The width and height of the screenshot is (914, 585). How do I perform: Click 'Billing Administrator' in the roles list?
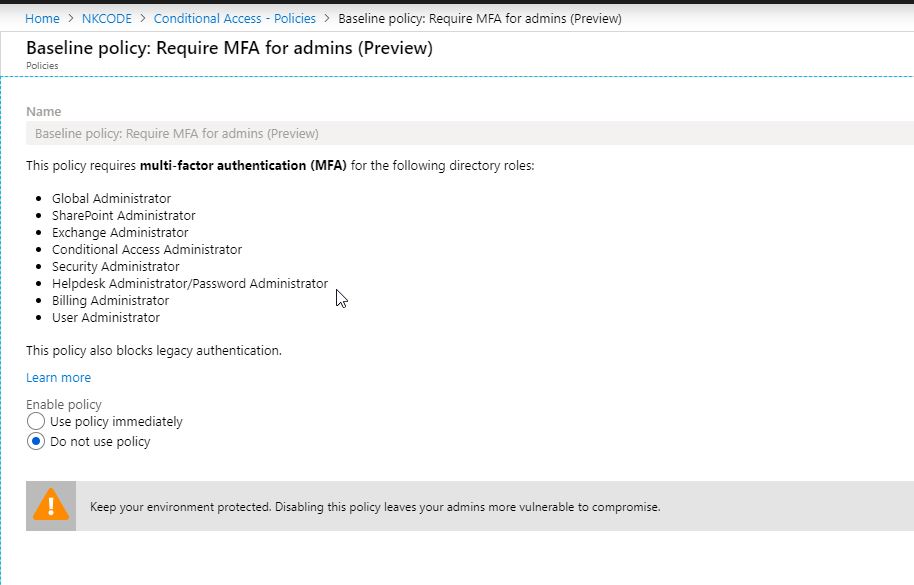tap(110, 301)
